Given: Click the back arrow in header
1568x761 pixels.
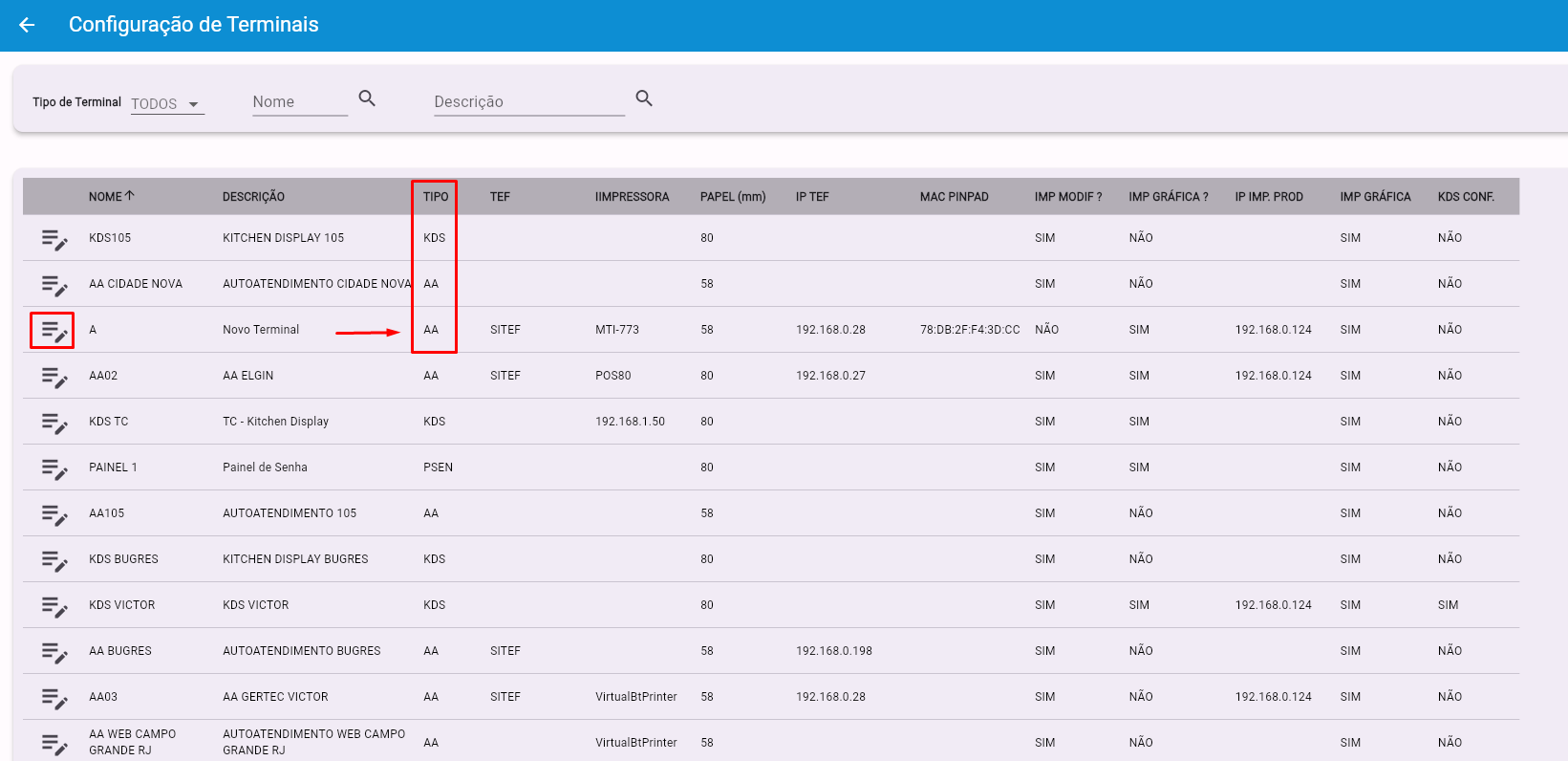Looking at the screenshot, I should [x=27, y=25].
